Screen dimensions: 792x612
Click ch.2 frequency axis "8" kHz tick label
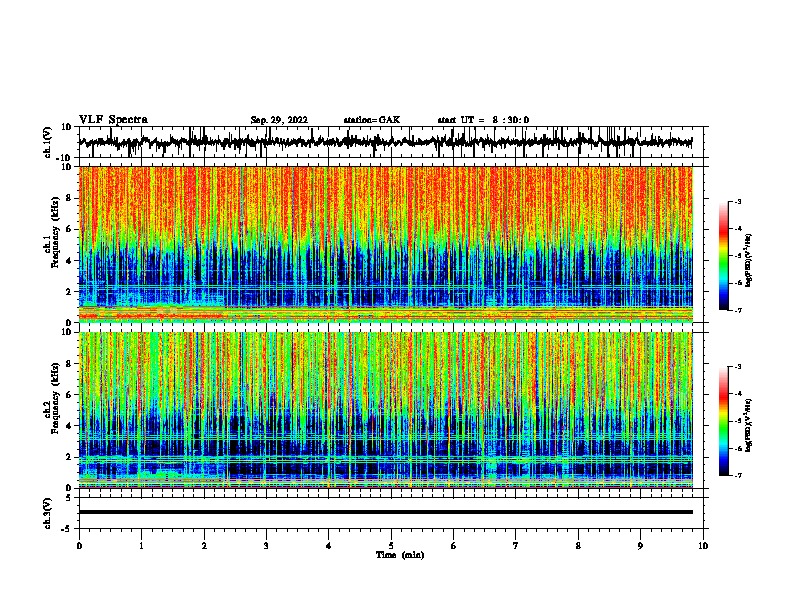pos(69,364)
